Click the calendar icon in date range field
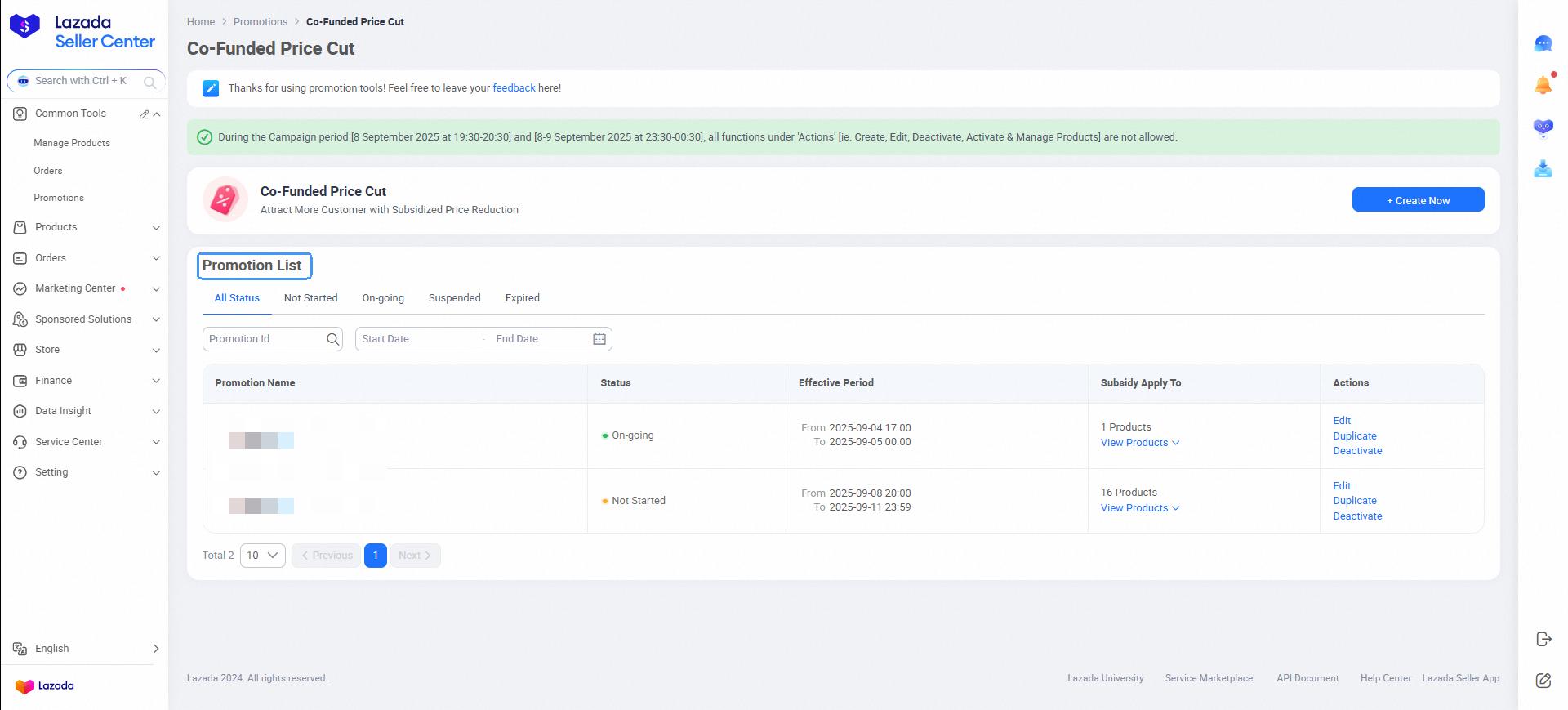The image size is (1568, 710). pos(599,339)
